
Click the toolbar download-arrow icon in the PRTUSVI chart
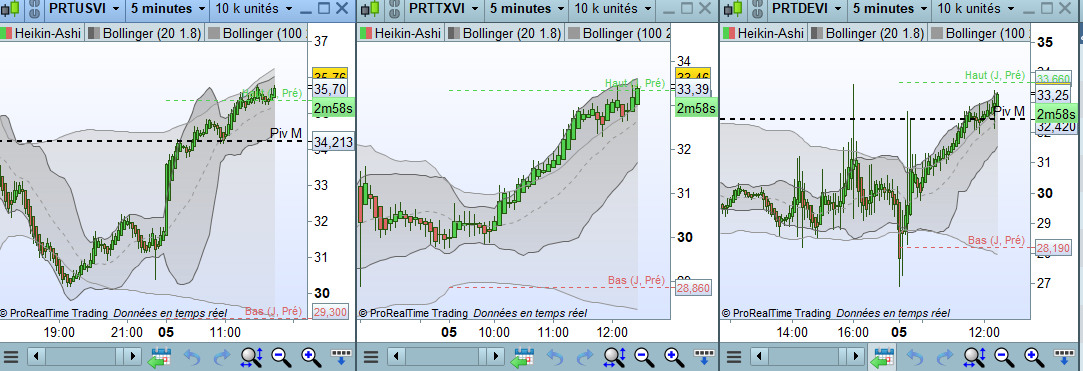pyautogui.click(x=341, y=357)
